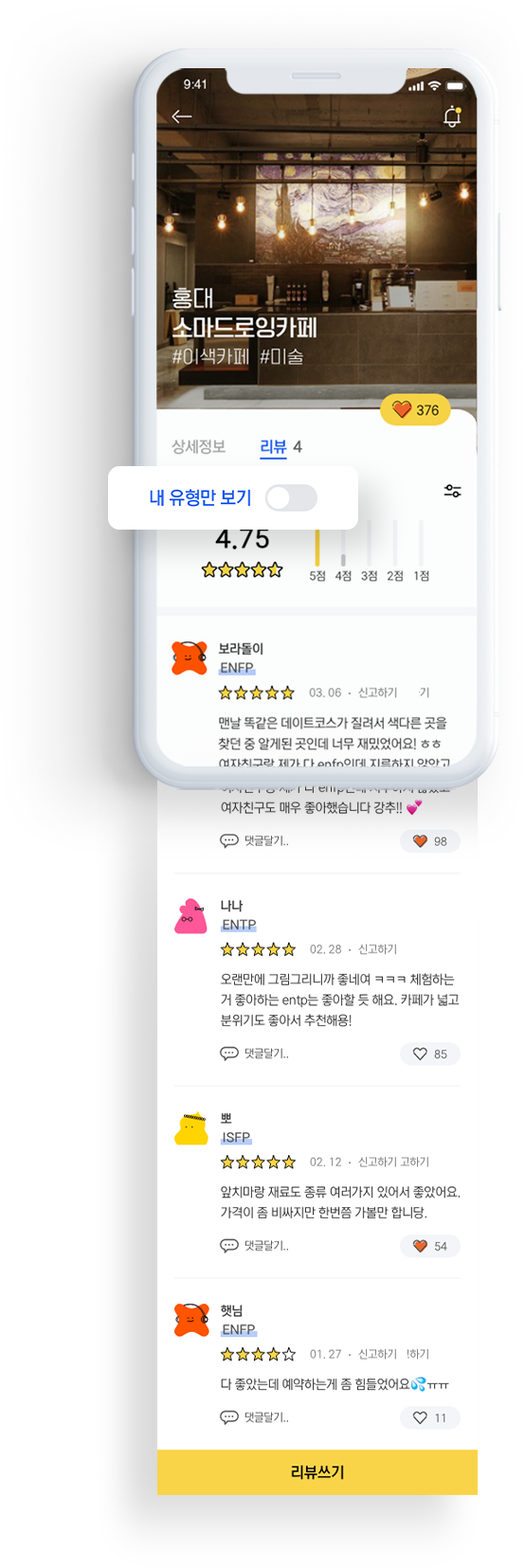Tap 댓글달기 on 보라돌이's review

(x=255, y=841)
